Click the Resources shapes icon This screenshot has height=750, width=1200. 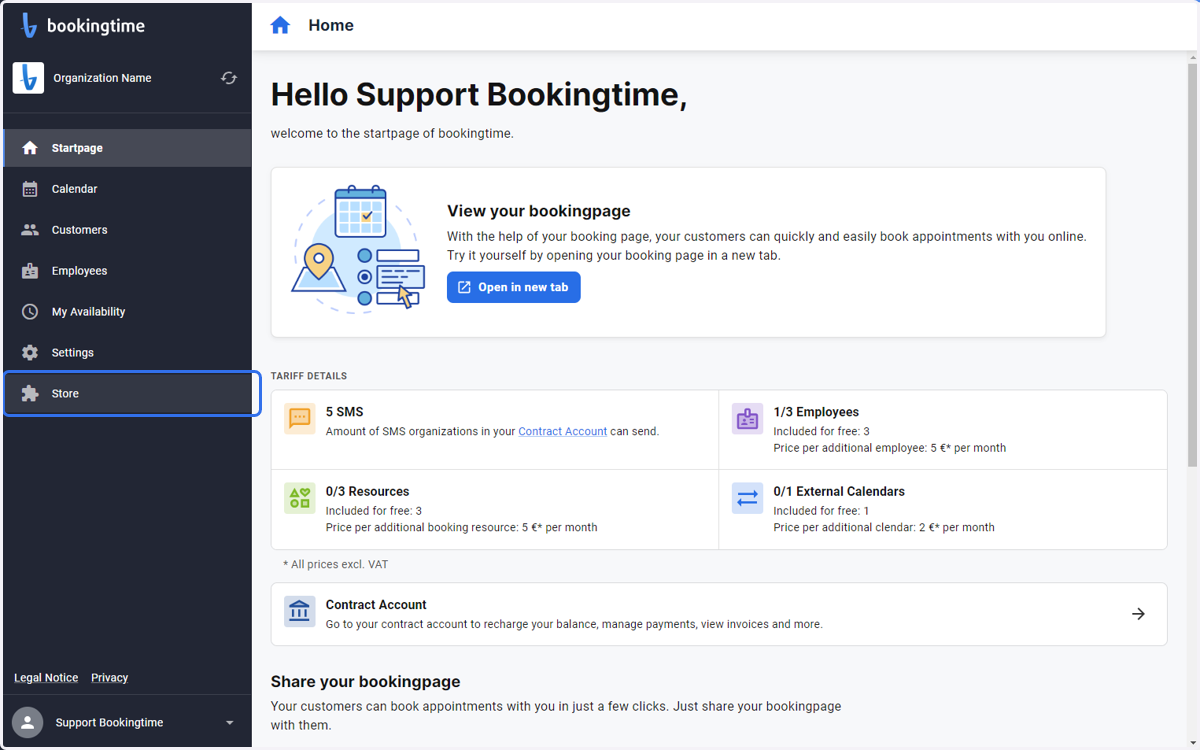[300, 498]
